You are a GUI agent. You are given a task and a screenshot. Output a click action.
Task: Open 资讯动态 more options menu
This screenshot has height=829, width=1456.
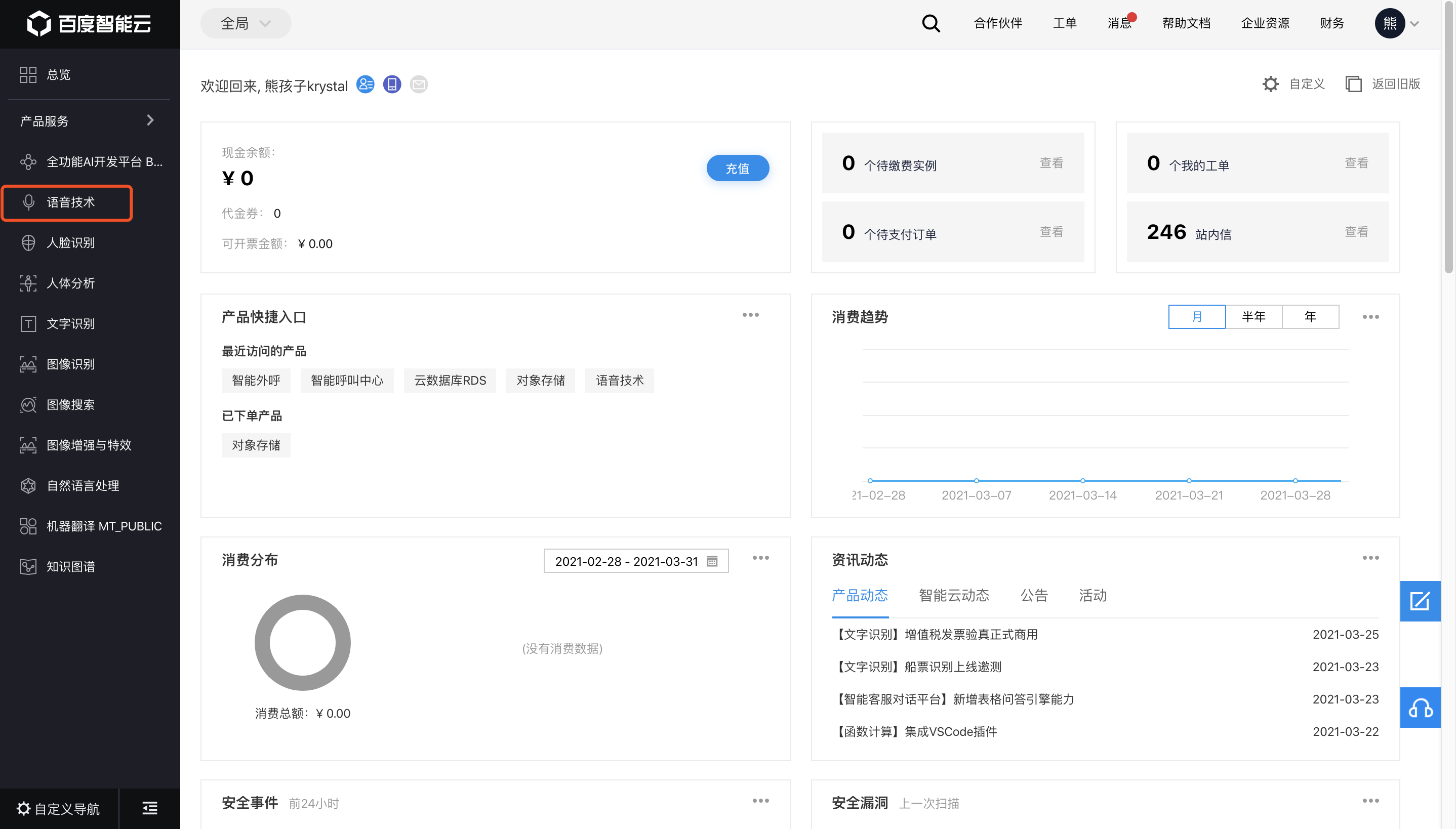point(1370,558)
